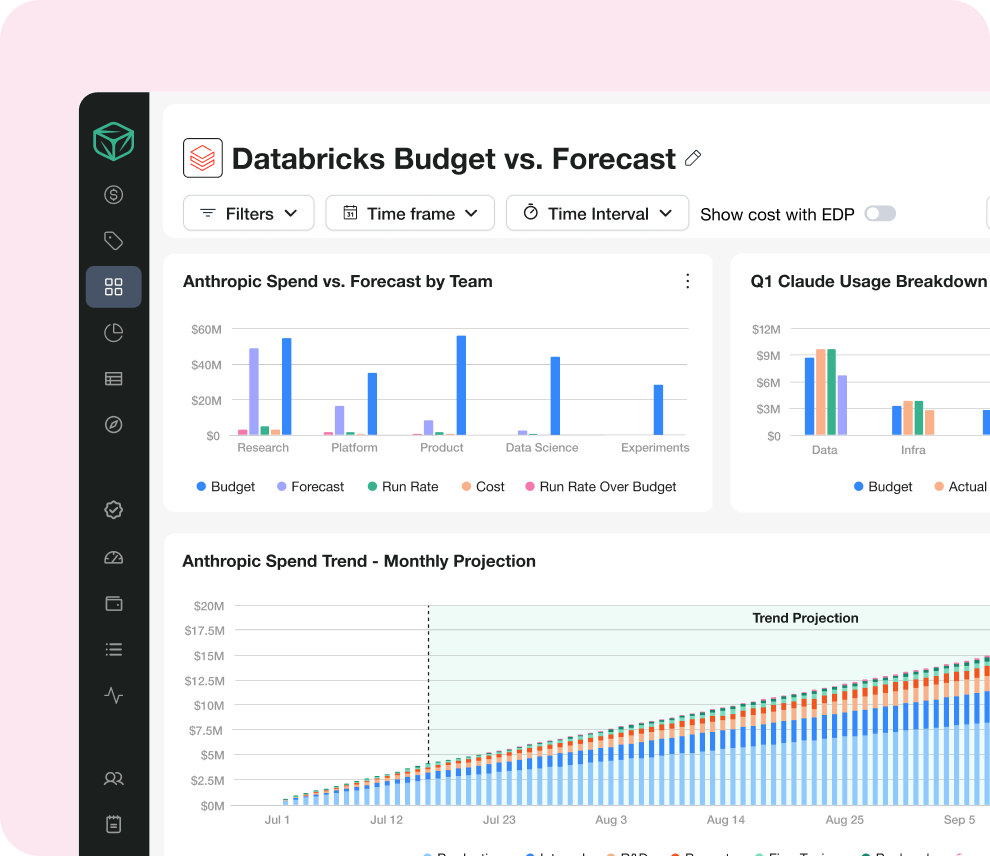Click the Data Science team axis label
Viewport: 990px width, 856px height.
(542, 448)
